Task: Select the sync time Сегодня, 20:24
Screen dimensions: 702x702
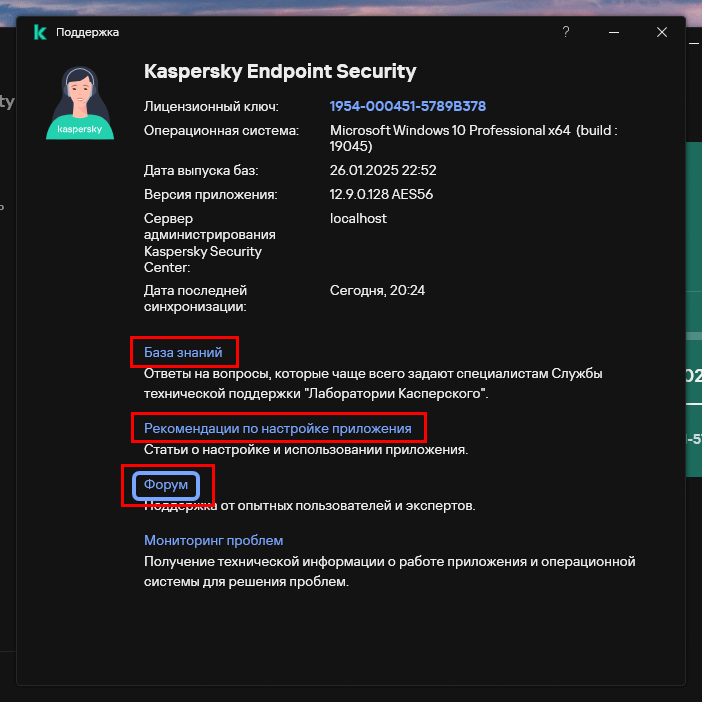Action: tap(377, 291)
